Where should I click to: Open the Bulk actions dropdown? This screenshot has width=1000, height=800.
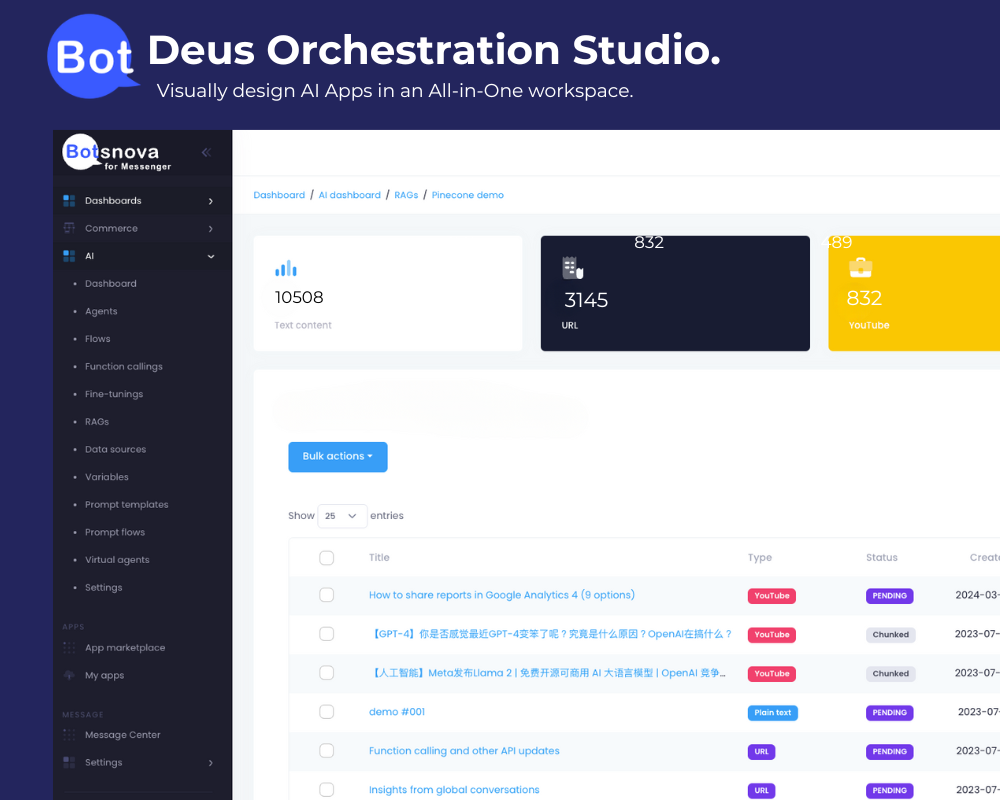tap(337, 457)
